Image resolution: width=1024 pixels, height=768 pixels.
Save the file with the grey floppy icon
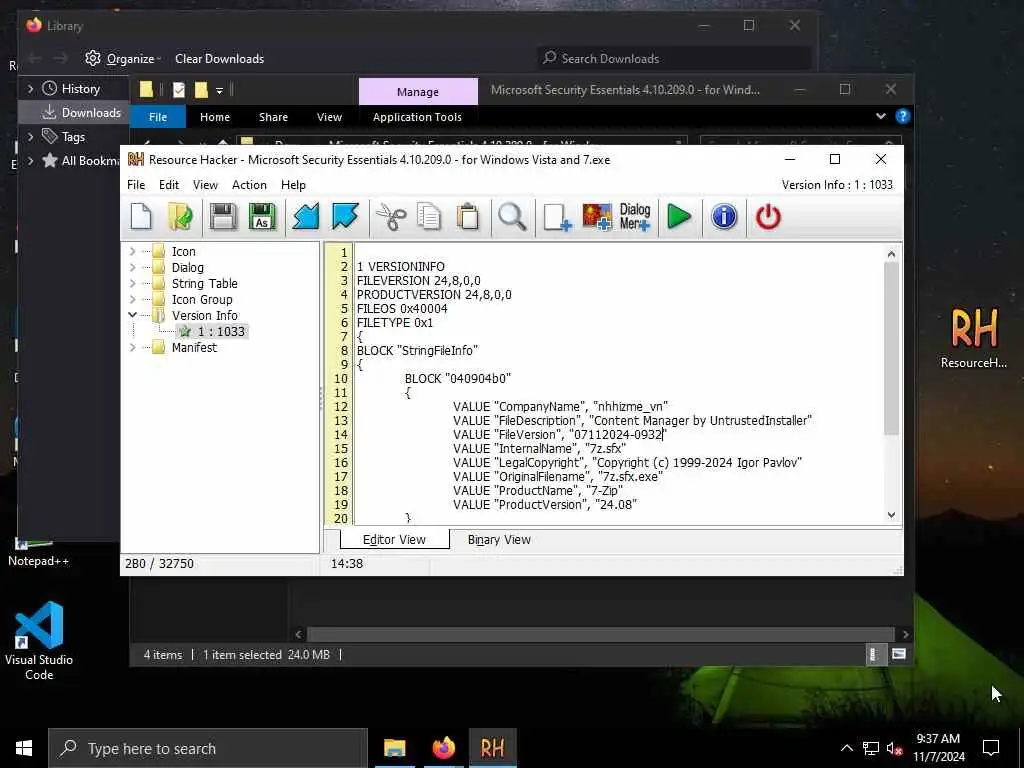point(223,217)
